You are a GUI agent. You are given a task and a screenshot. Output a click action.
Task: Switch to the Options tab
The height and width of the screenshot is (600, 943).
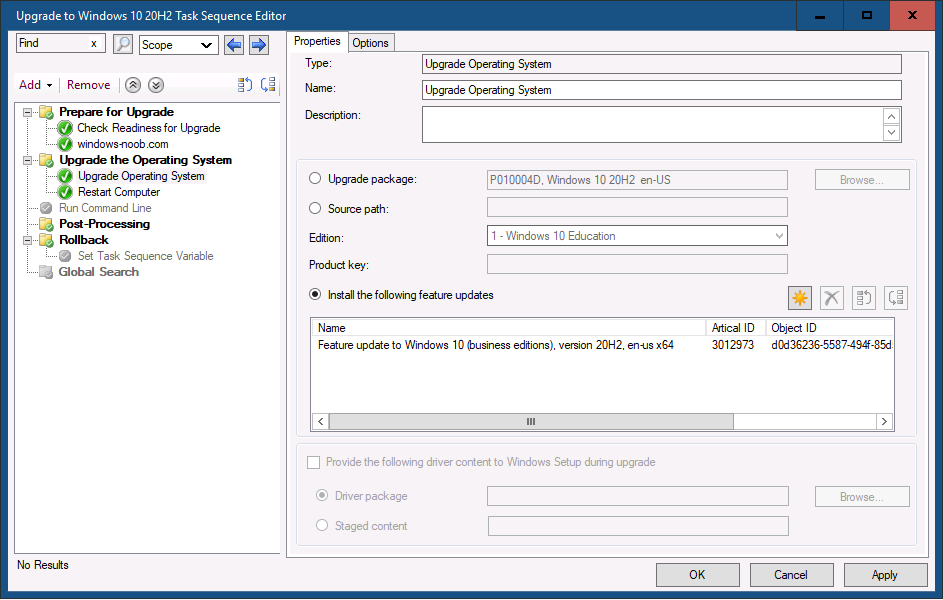[x=370, y=43]
